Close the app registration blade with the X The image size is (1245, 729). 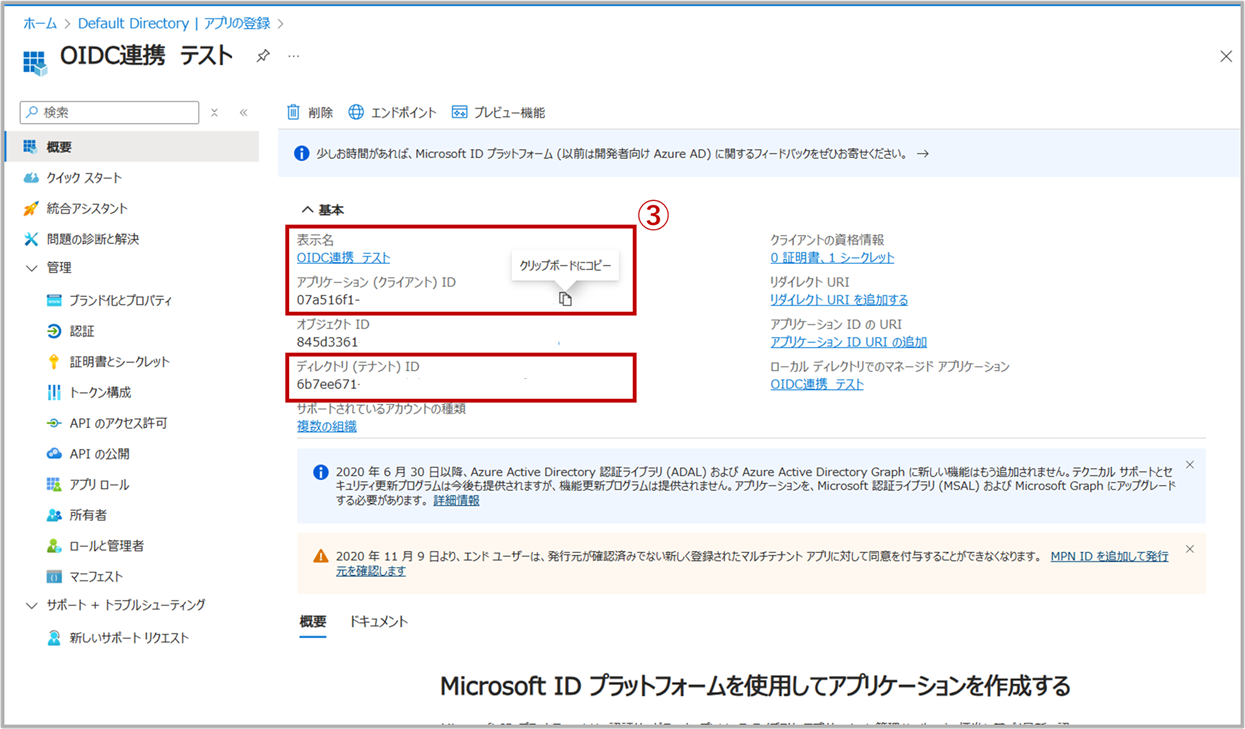1226,57
